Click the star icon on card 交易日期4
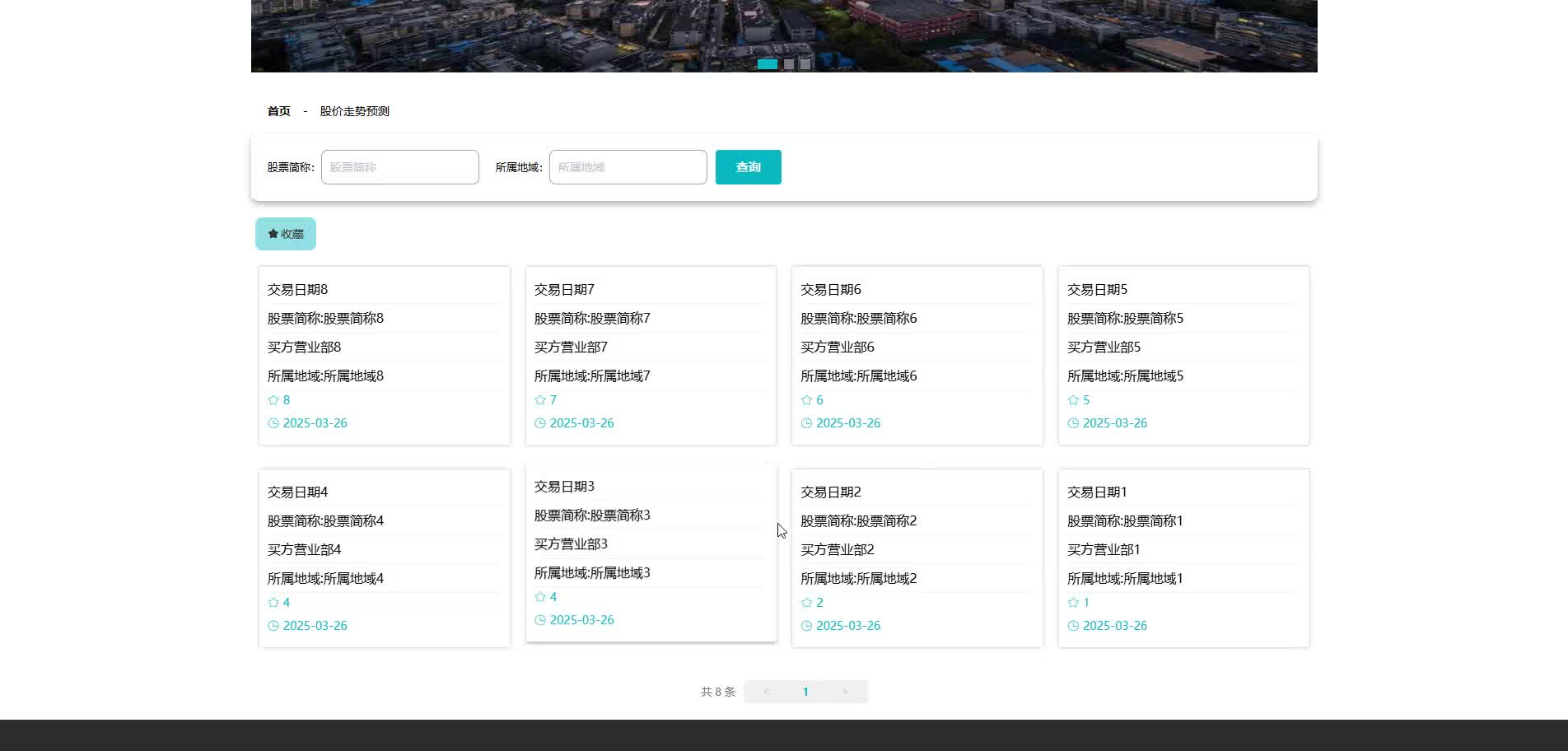 tap(273, 603)
